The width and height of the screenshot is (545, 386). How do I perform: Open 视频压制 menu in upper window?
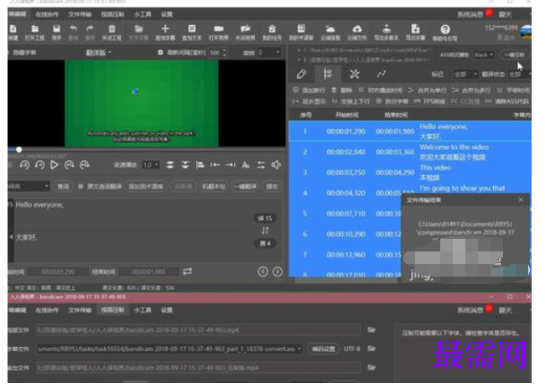(113, 14)
